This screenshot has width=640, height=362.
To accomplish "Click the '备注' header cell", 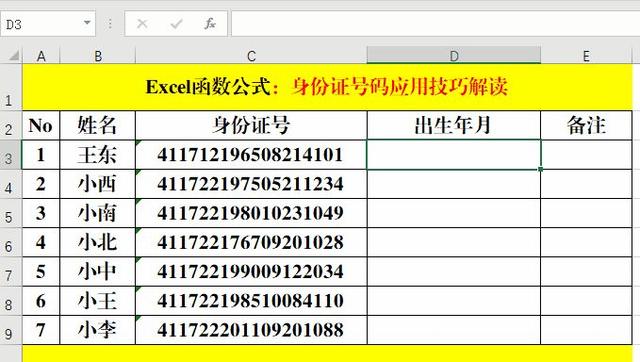I will (586, 125).
